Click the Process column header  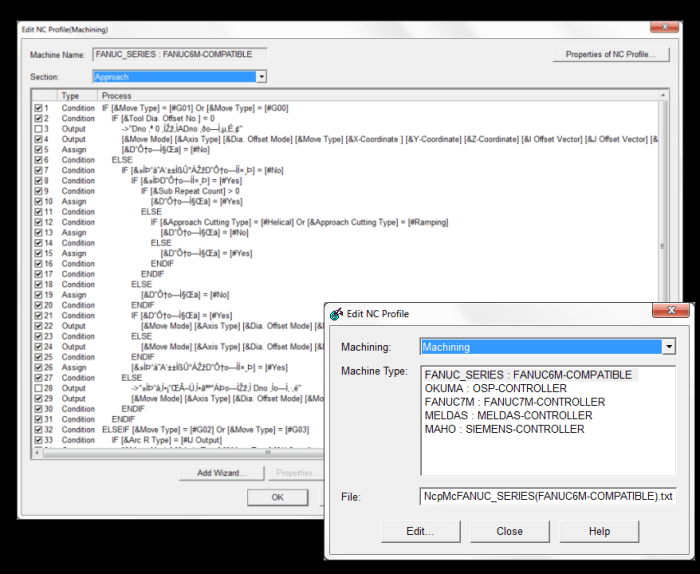[x=378, y=96]
